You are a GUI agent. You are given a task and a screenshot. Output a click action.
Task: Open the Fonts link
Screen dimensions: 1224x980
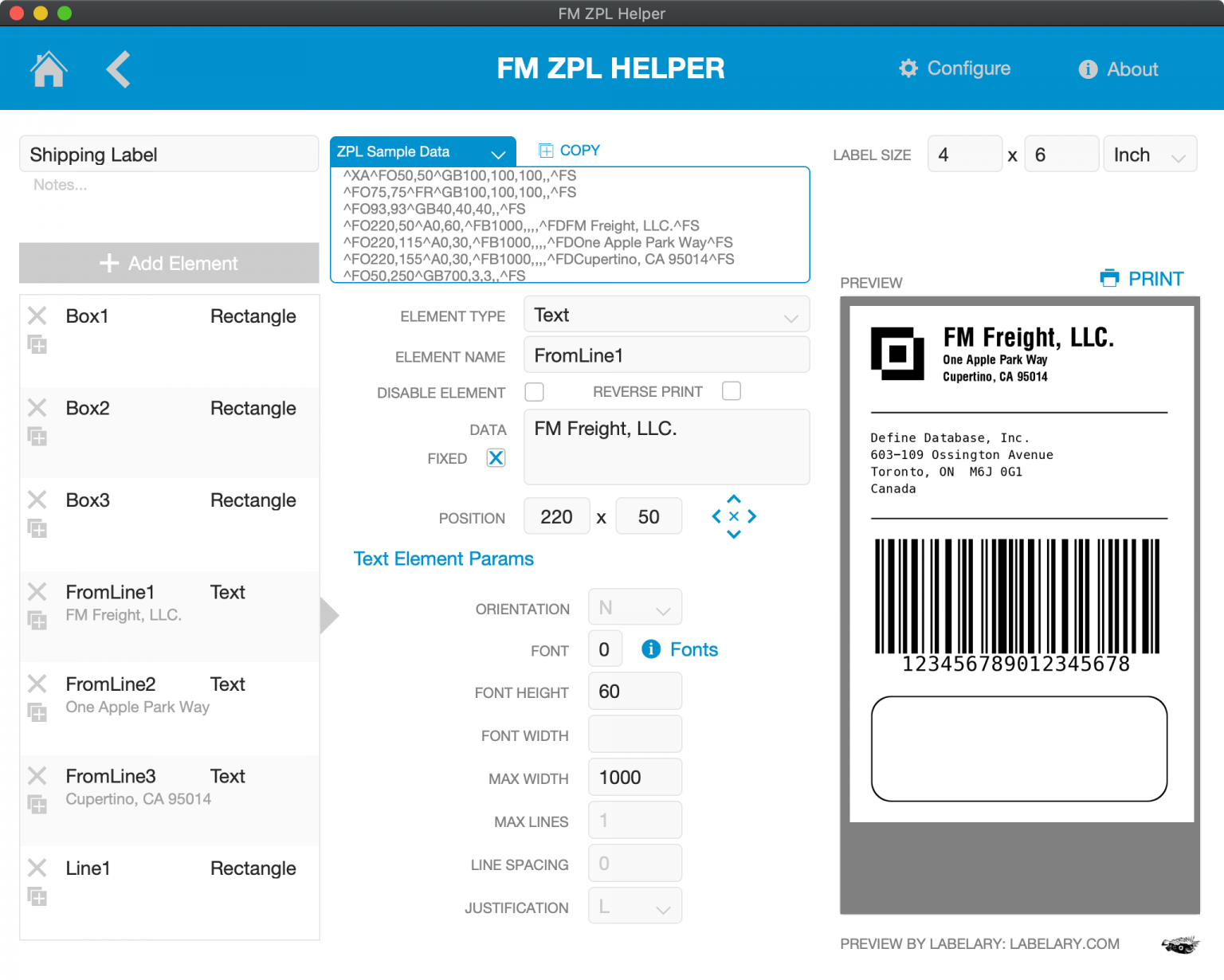point(693,649)
